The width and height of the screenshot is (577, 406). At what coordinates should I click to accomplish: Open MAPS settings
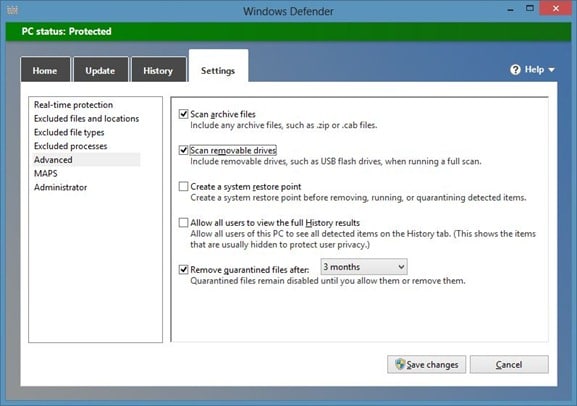click(x=46, y=173)
